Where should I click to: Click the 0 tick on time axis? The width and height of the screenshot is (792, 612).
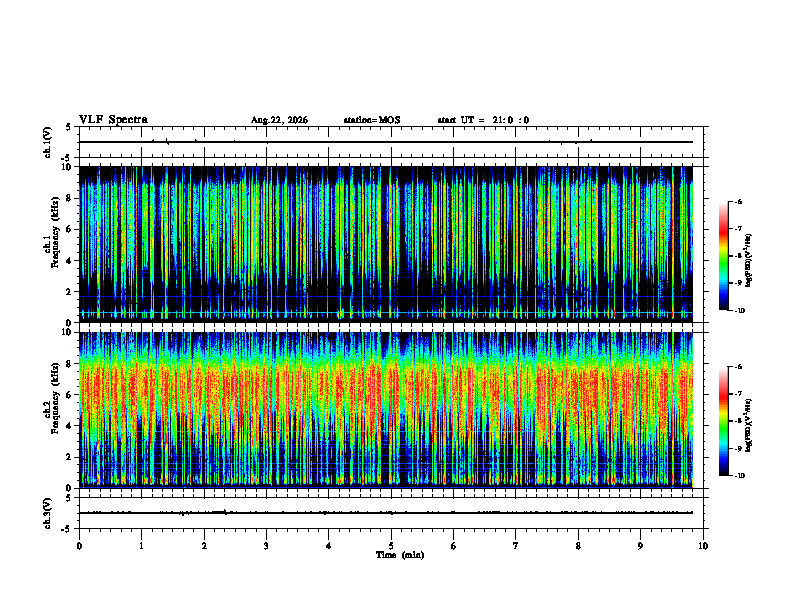point(79,546)
